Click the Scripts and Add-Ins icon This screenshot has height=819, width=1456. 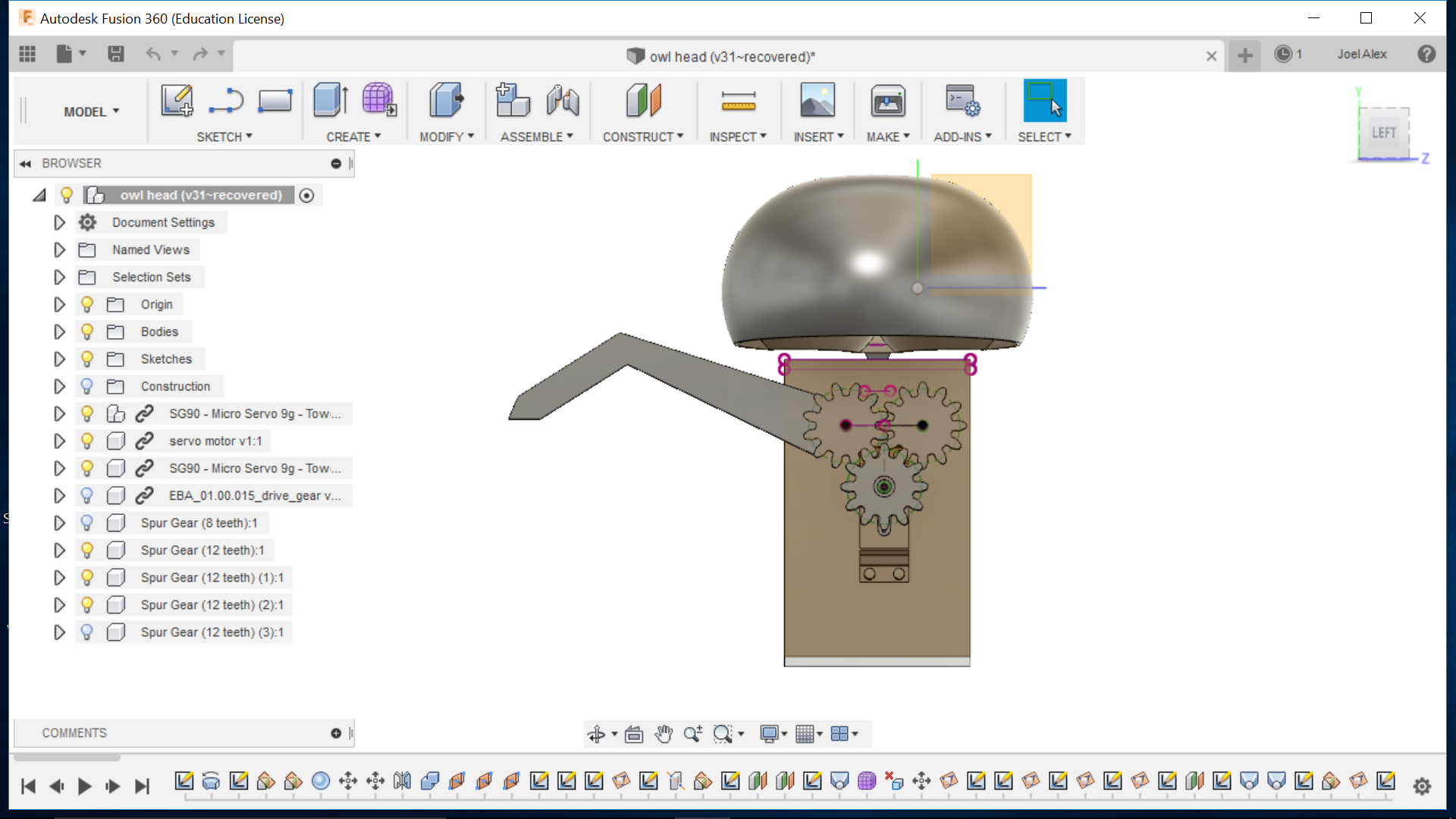click(x=962, y=100)
